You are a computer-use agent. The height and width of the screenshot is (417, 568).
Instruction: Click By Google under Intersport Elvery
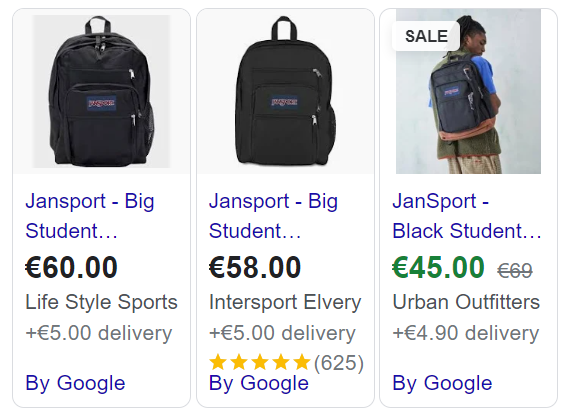pyautogui.click(x=259, y=383)
